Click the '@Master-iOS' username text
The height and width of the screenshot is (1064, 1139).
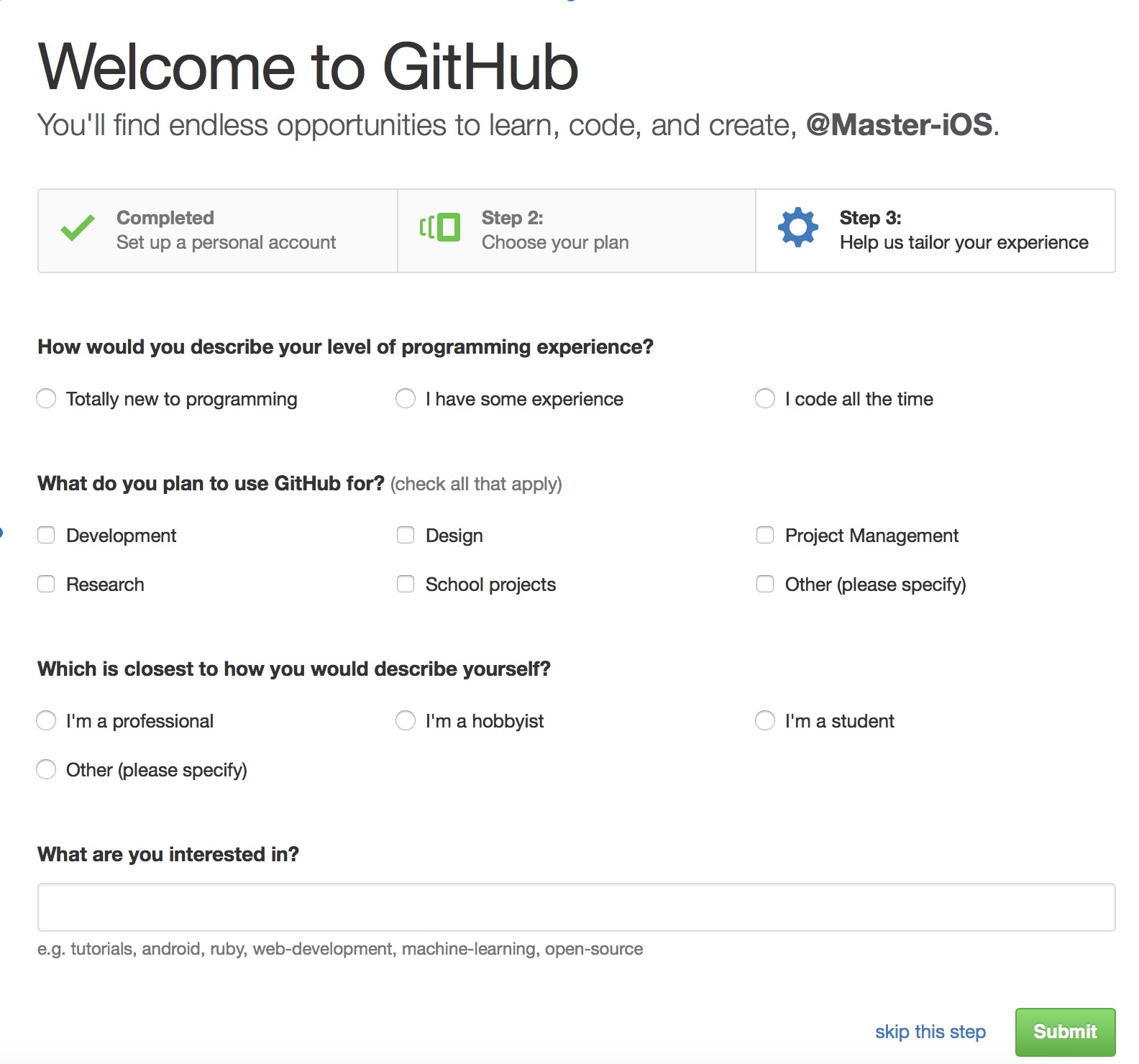coord(900,125)
